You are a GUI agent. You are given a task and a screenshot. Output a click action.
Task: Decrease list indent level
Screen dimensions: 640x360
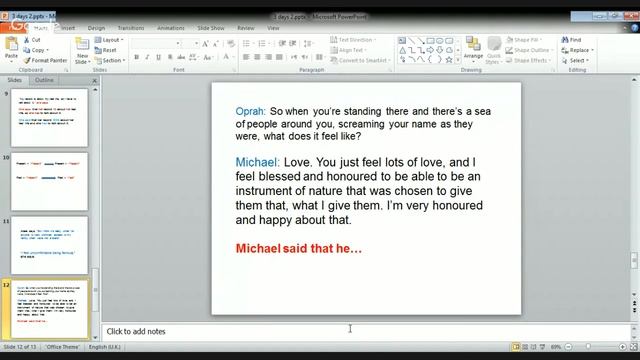(x=282, y=43)
